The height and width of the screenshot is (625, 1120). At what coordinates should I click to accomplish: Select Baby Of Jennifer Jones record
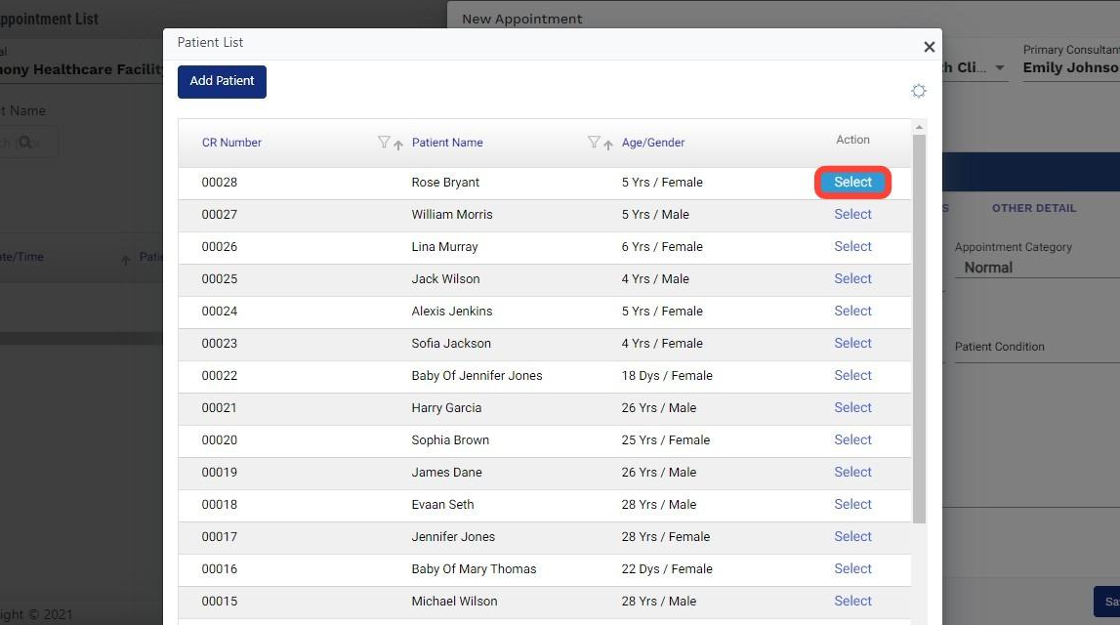coord(852,375)
